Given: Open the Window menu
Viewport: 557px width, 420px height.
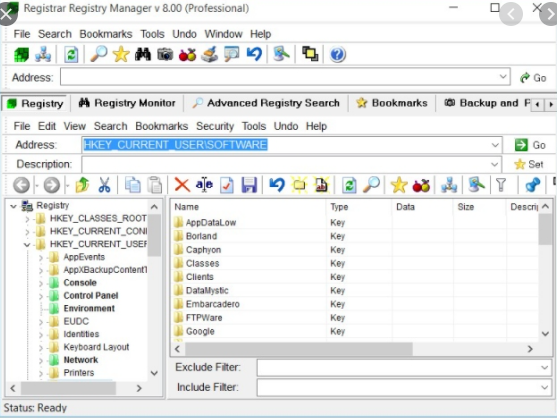Looking at the screenshot, I should [223, 34].
